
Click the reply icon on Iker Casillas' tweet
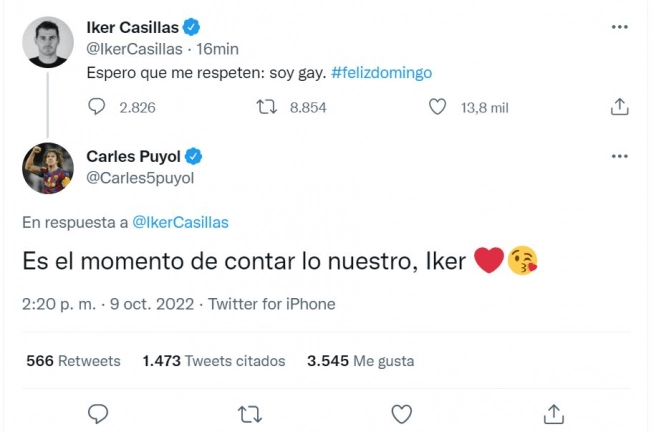point(96,107)
